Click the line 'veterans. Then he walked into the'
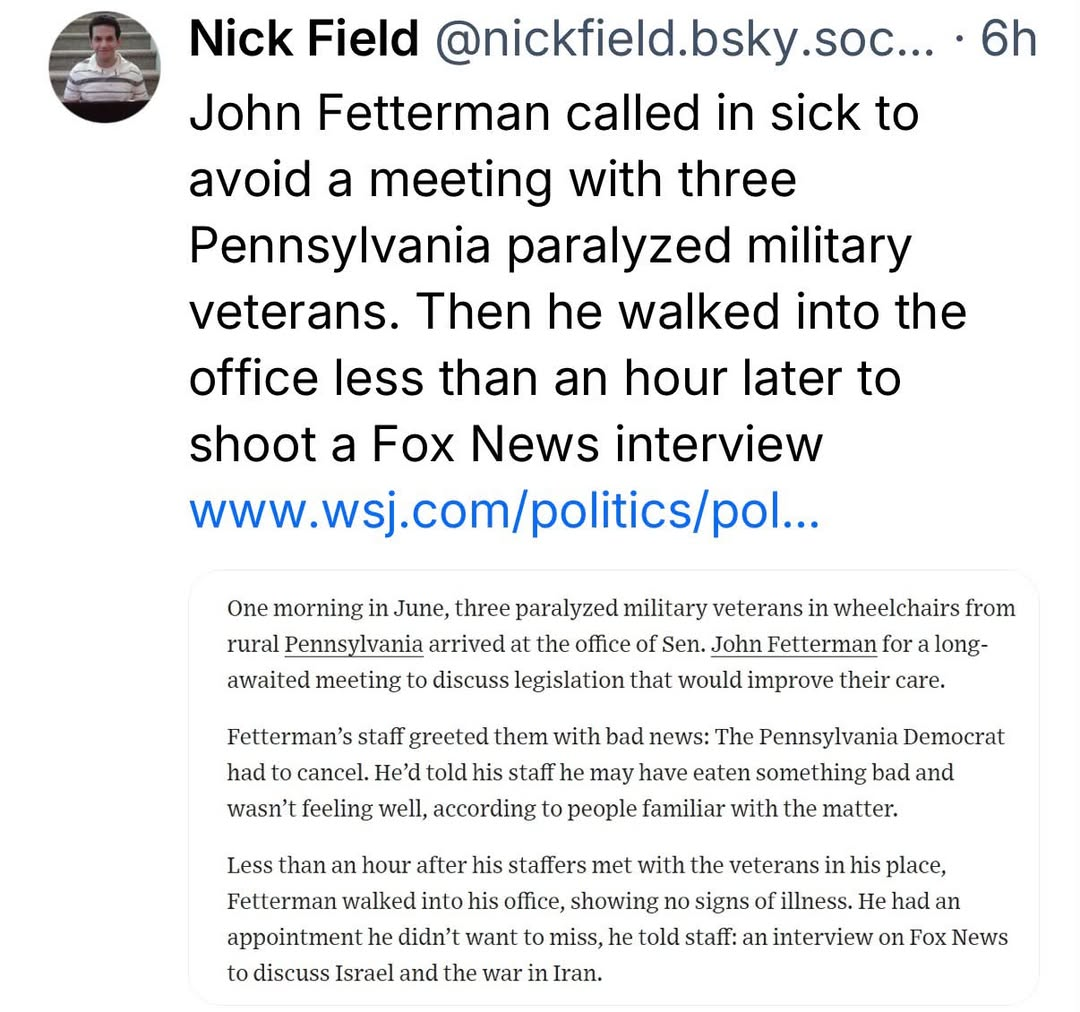Viewport: 1080px width, 1012px height. tap(578, 312)
